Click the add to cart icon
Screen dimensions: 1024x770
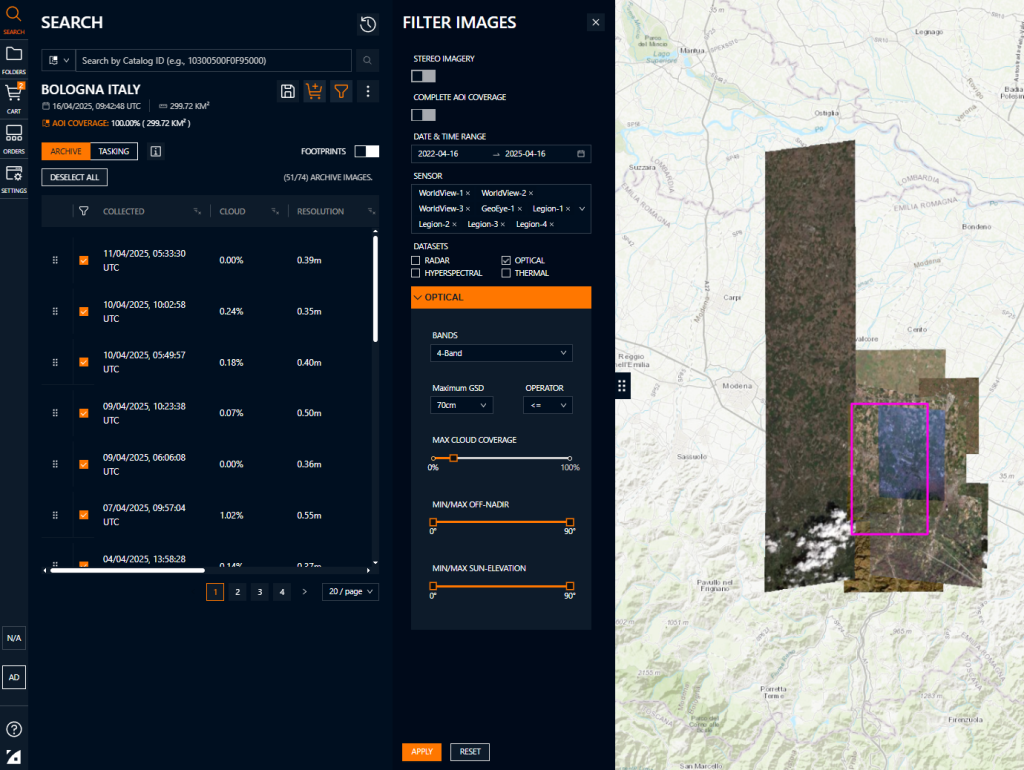[314, 92]
